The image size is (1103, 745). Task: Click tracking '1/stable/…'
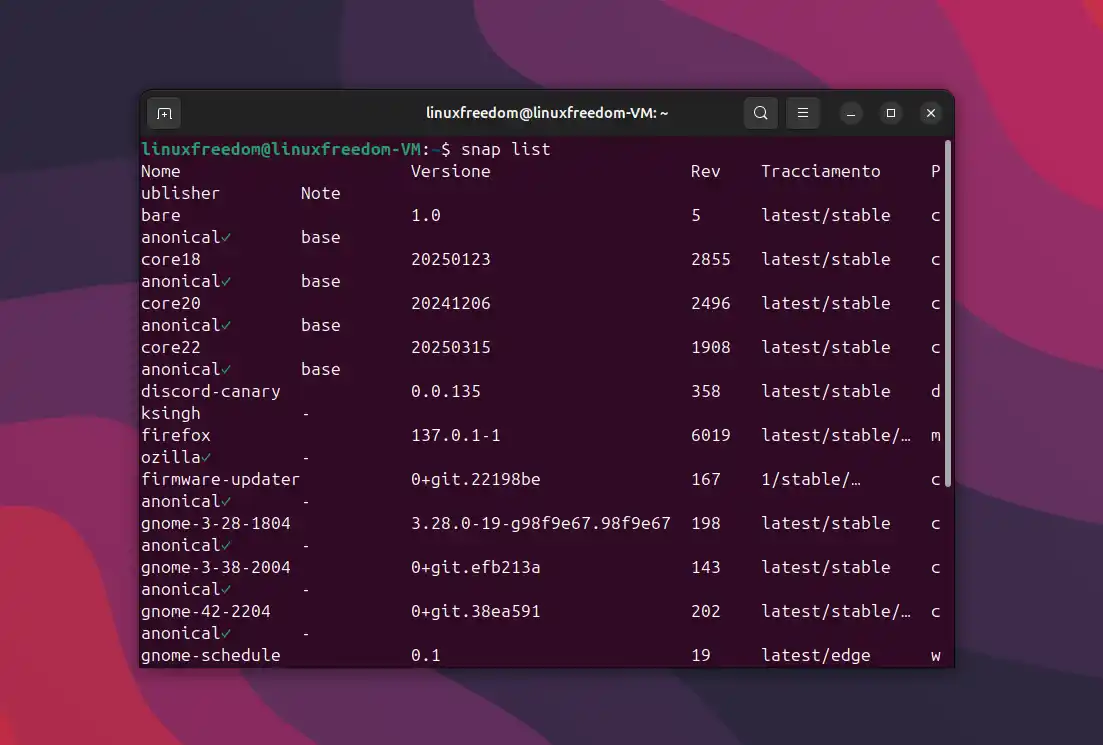(810, 479)
